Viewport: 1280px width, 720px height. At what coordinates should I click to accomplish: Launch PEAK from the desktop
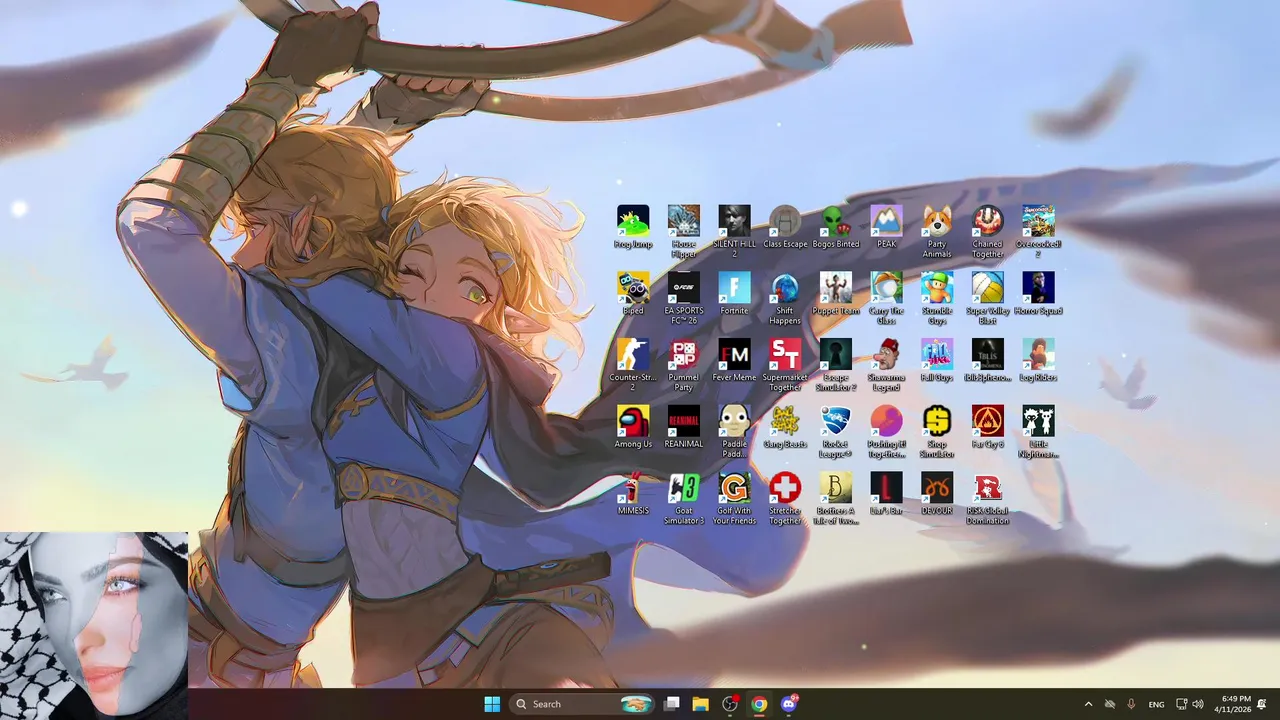tap(887, 228)
